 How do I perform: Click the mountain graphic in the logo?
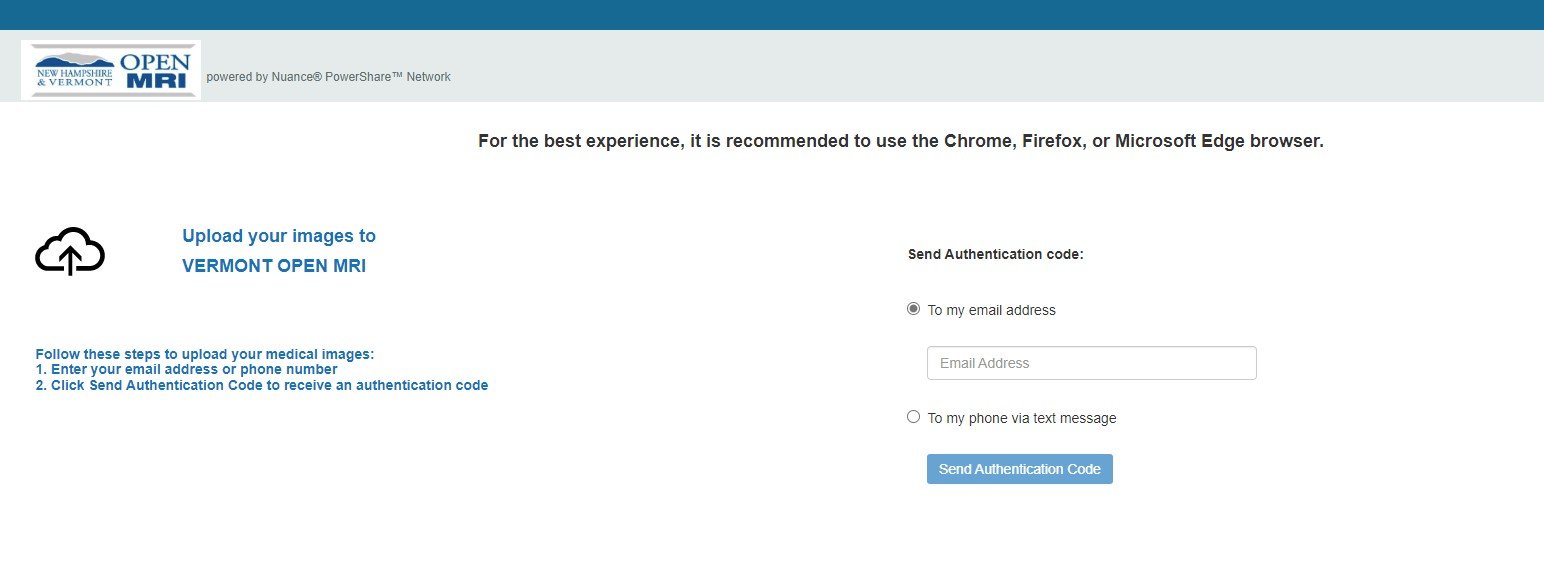point(77,58)
